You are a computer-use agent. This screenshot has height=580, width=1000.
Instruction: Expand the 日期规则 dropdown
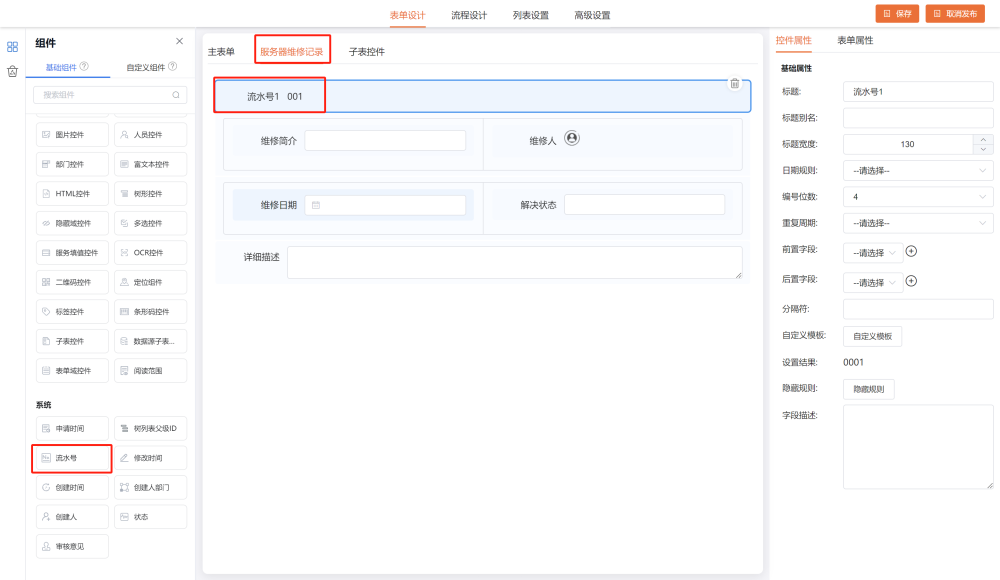(x=917, y=171)
